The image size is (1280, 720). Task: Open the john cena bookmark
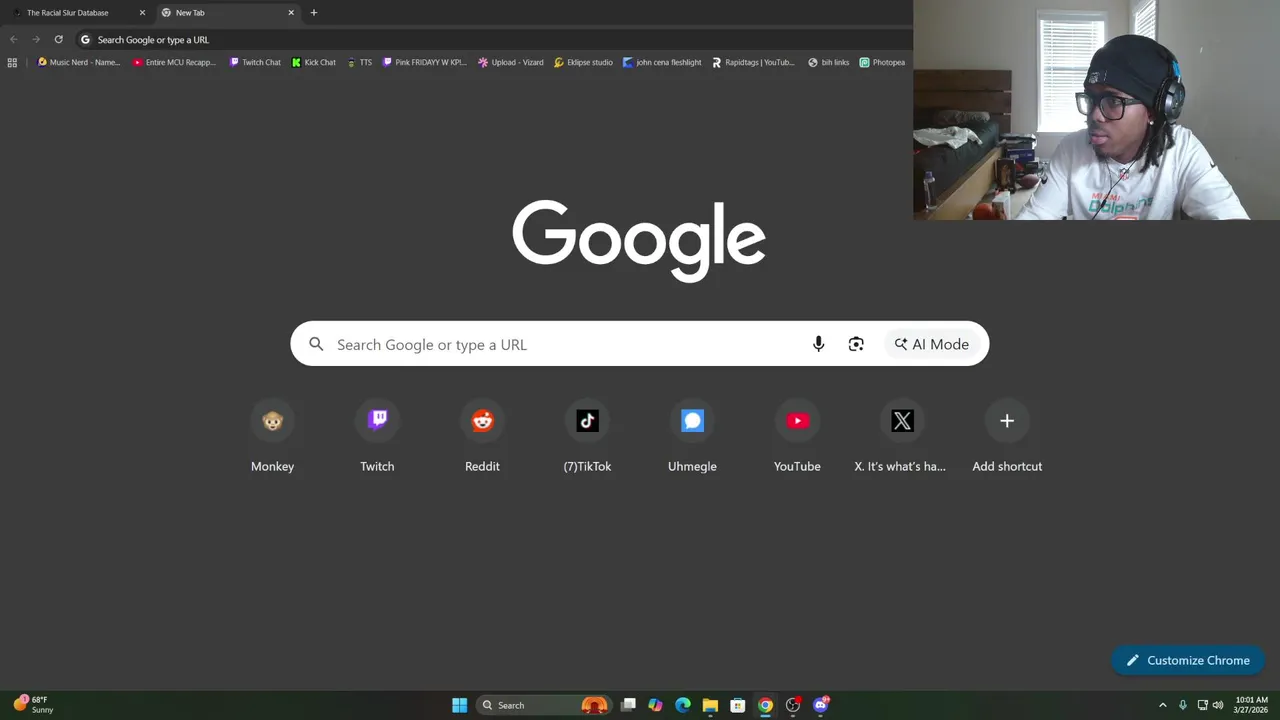[662, 62]
